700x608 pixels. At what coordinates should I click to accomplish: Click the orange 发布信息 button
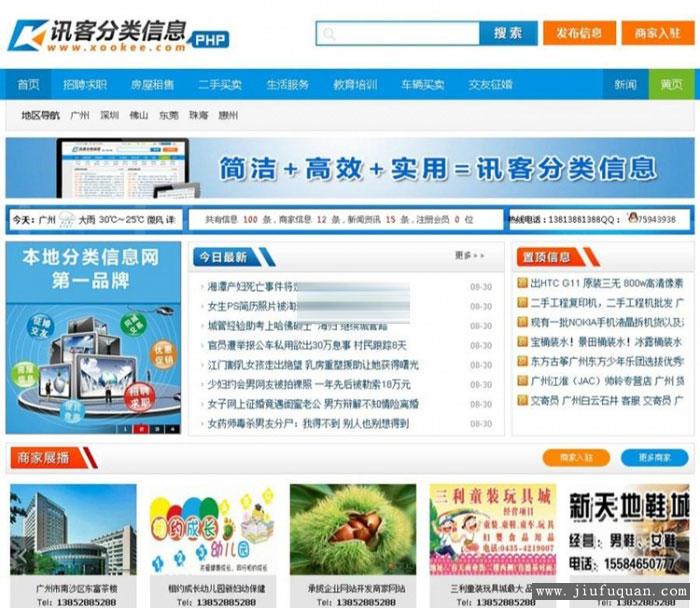[x=579, y=33]
